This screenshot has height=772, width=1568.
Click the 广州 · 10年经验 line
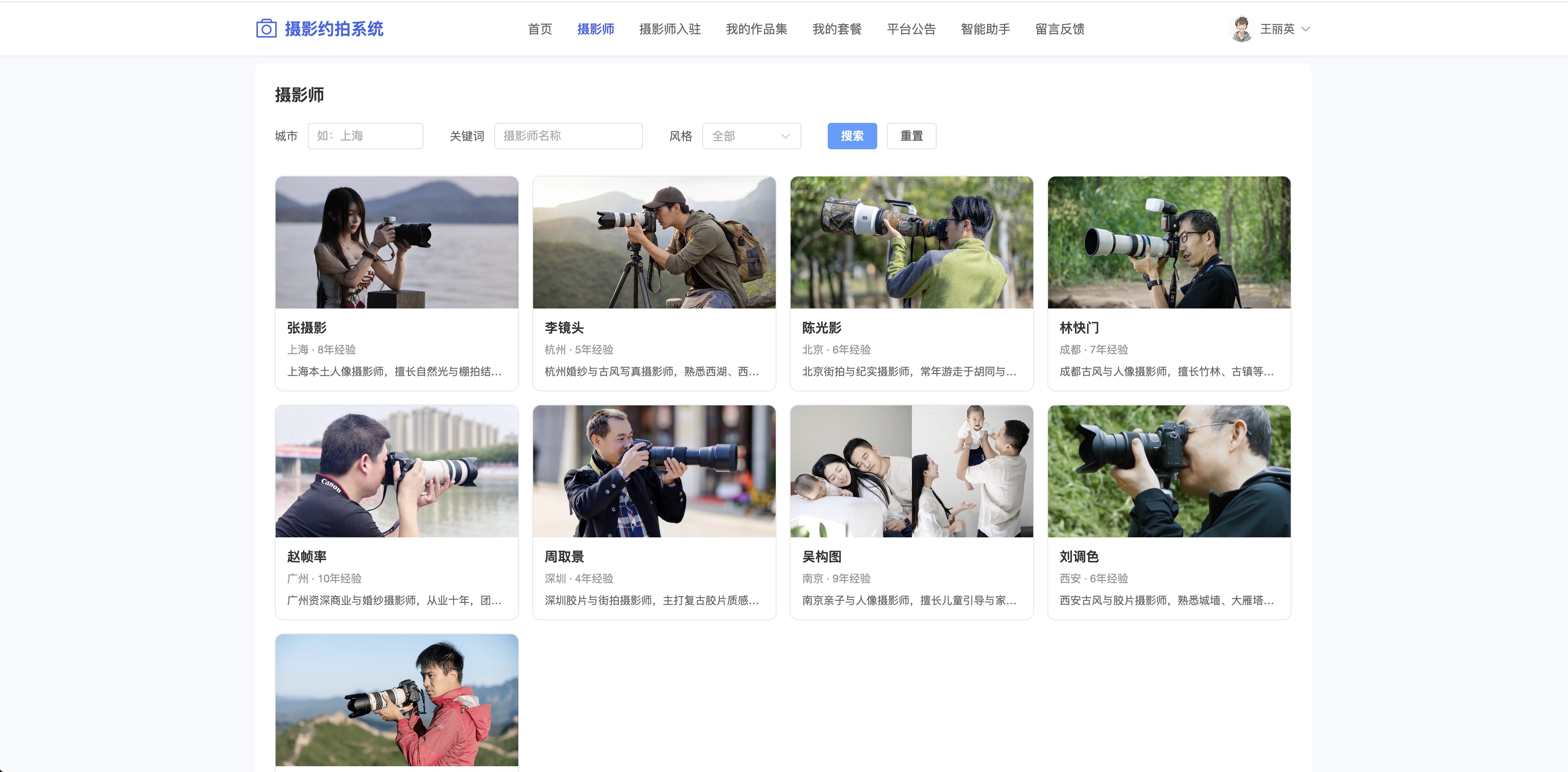coord(324,579)
